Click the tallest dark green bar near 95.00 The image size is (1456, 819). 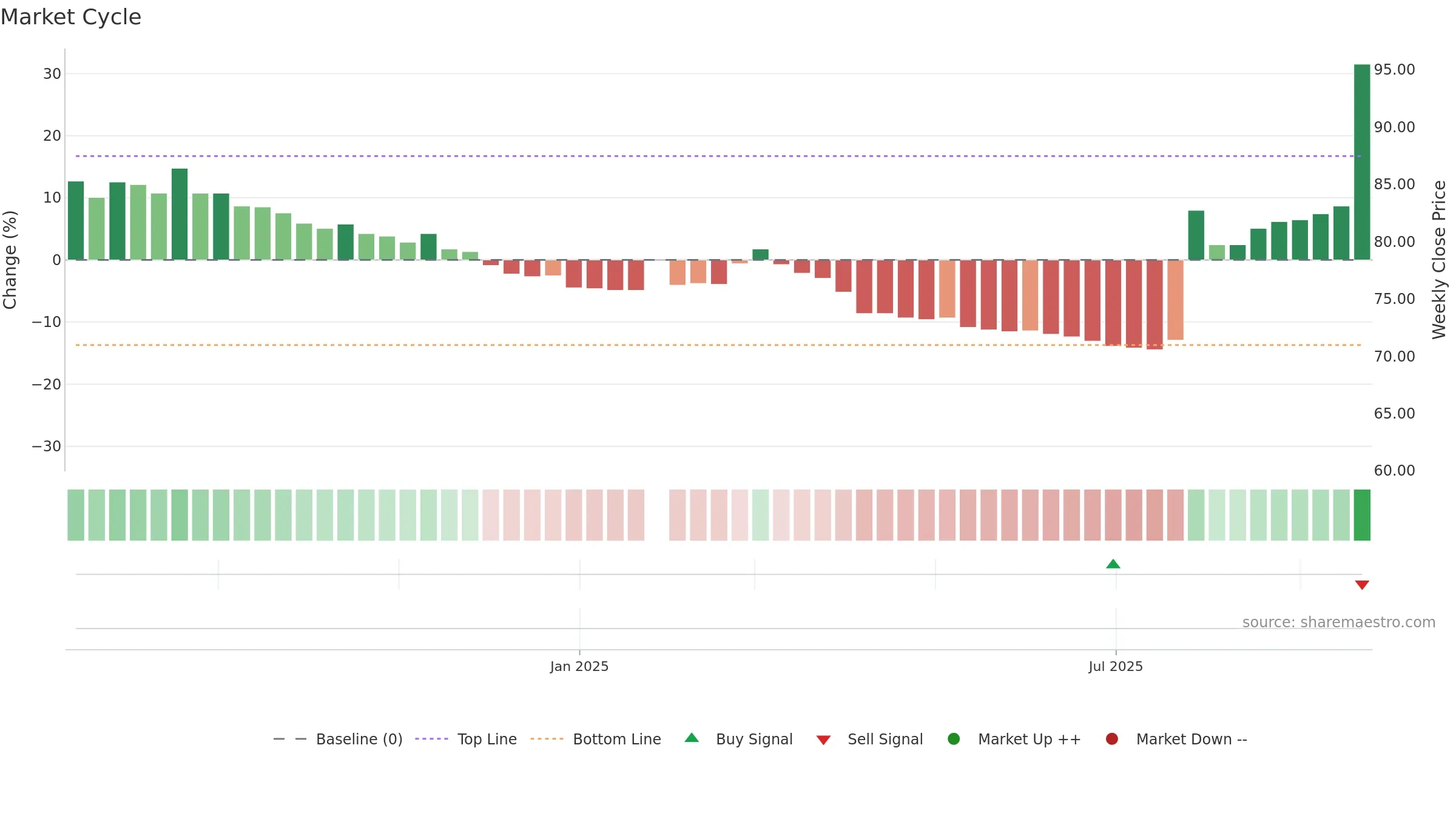[1362, 162]
